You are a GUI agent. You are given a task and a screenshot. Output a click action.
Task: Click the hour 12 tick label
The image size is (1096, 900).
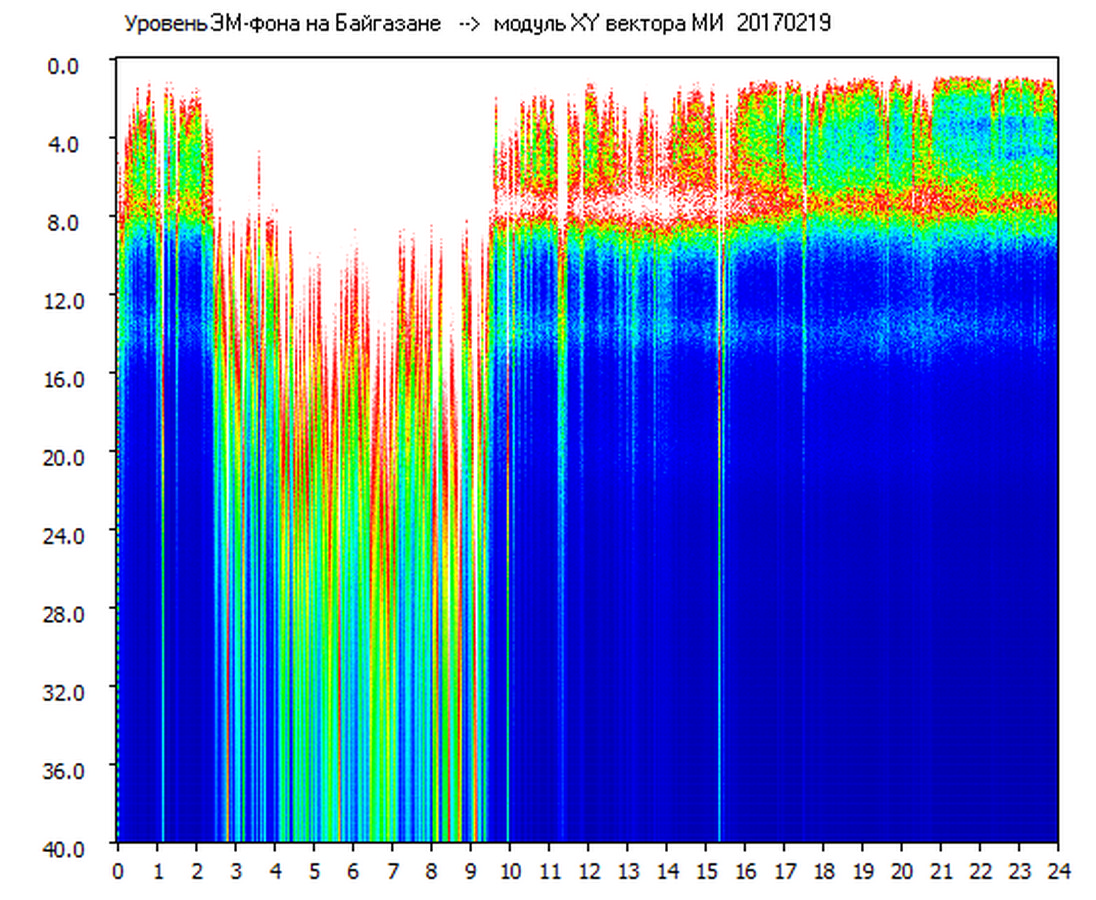(588, 871)
